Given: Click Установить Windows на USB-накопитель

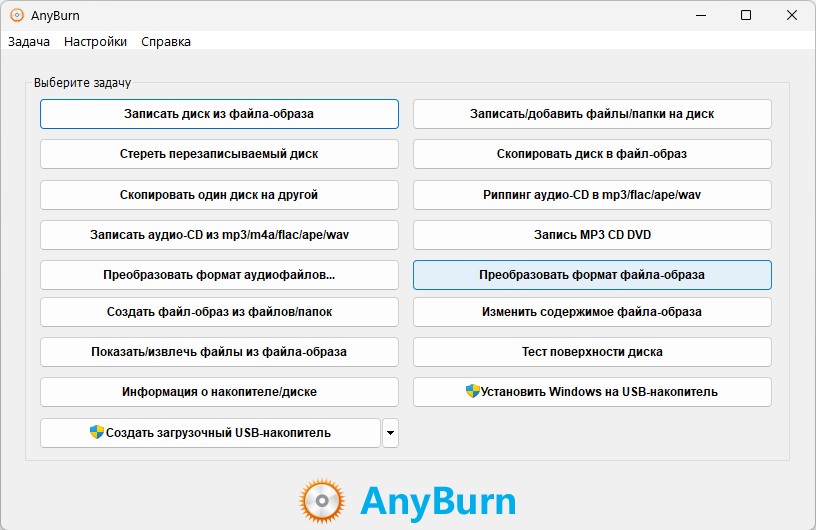Looking at the screenshot, I should click(x=592, y=392).
